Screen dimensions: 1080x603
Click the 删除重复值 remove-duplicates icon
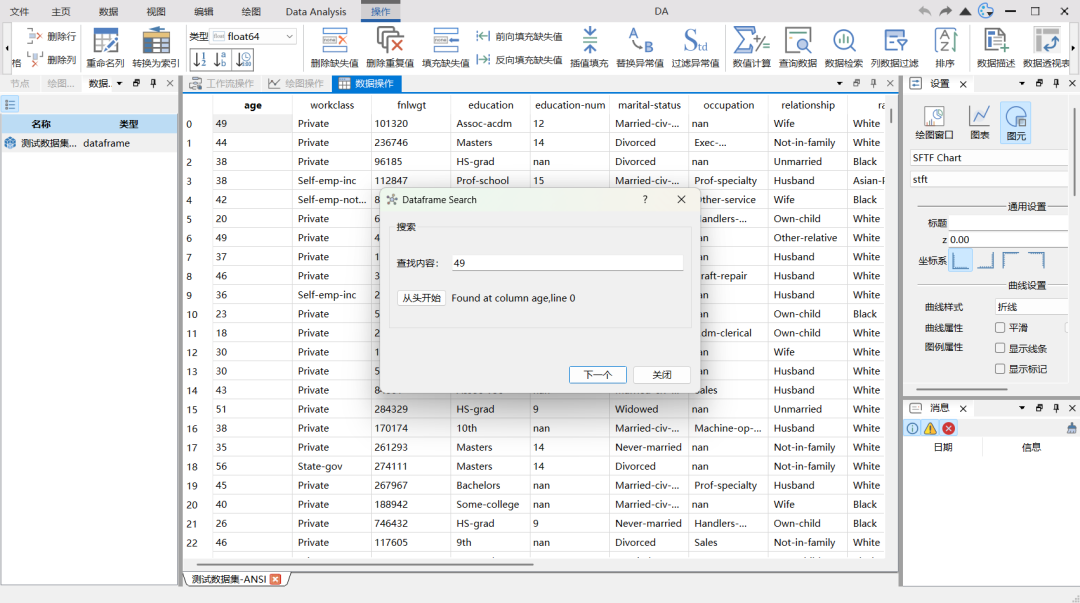pos(390,41)
